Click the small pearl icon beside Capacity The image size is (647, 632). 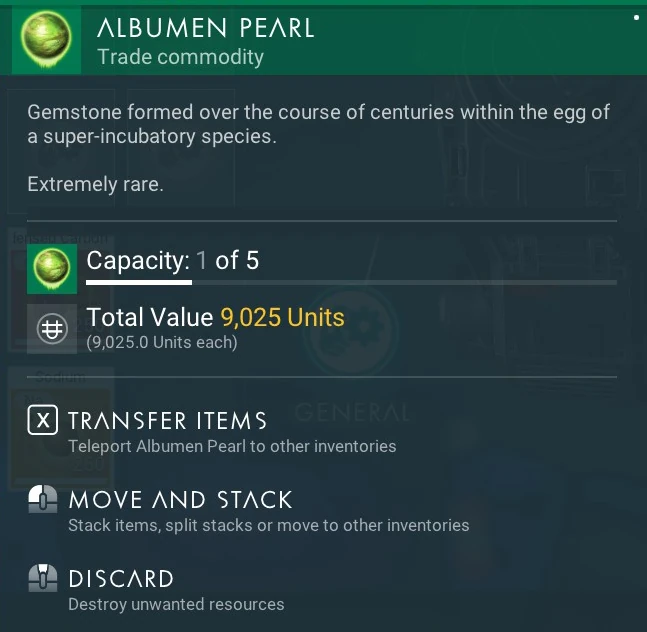coord(52,268)
